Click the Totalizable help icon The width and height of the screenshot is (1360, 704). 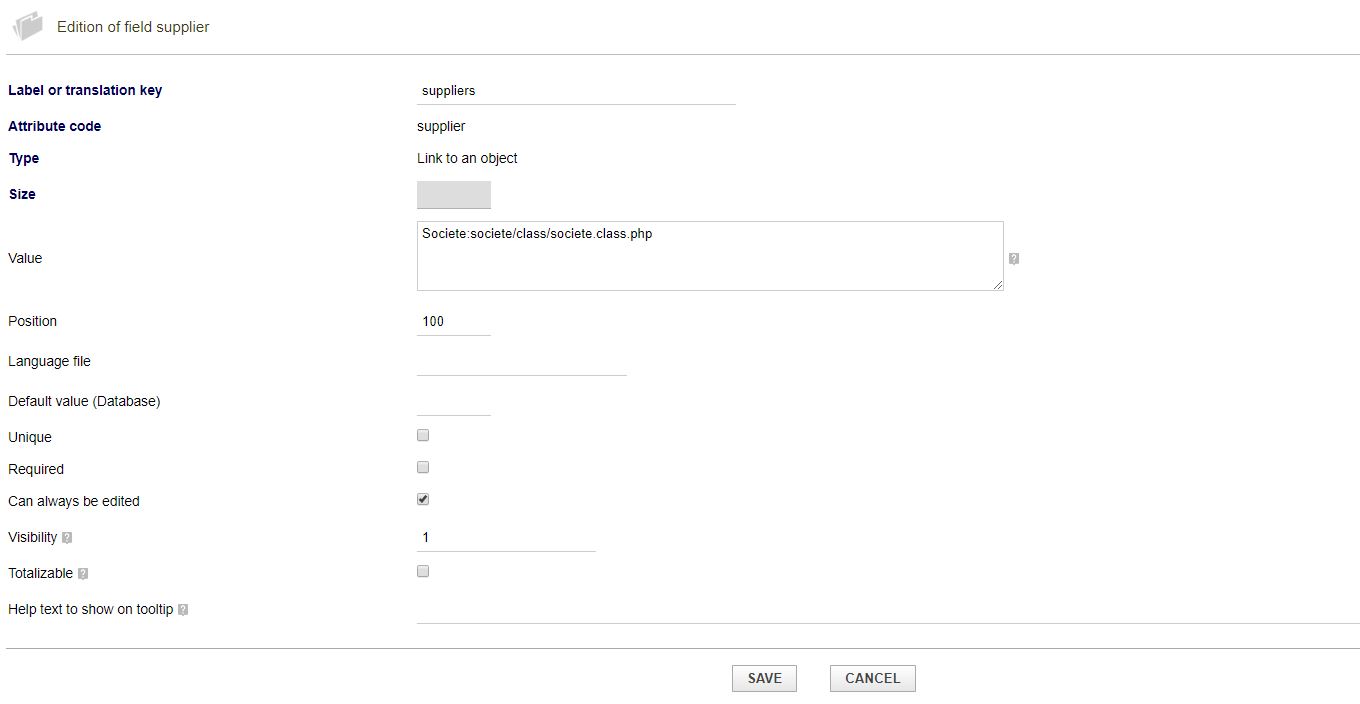tap(83, 574)
